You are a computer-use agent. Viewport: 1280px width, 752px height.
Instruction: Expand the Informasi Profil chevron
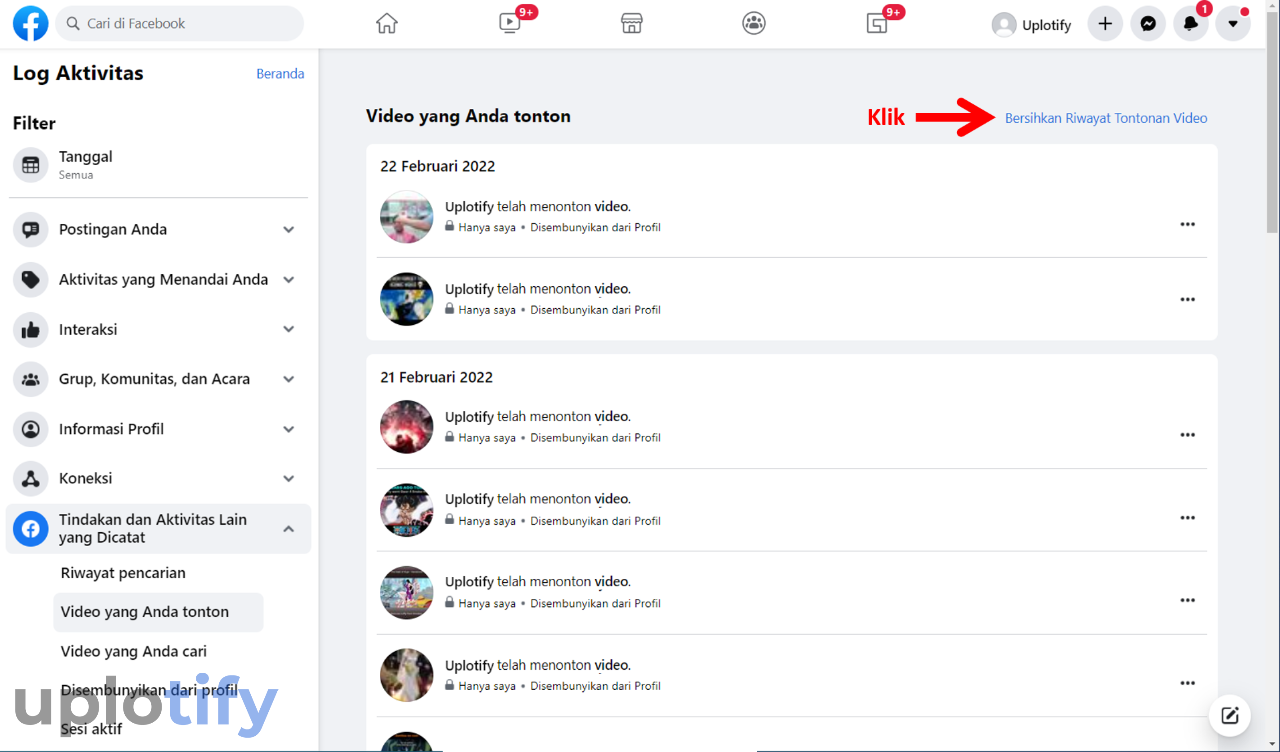coord(289,429)
